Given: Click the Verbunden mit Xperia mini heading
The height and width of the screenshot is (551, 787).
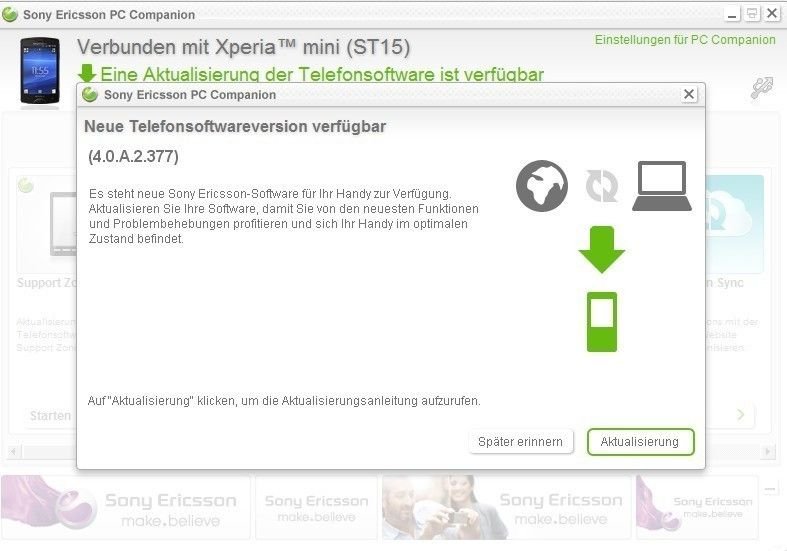Looking at the screenshot, I should click(x=243, y=47).
